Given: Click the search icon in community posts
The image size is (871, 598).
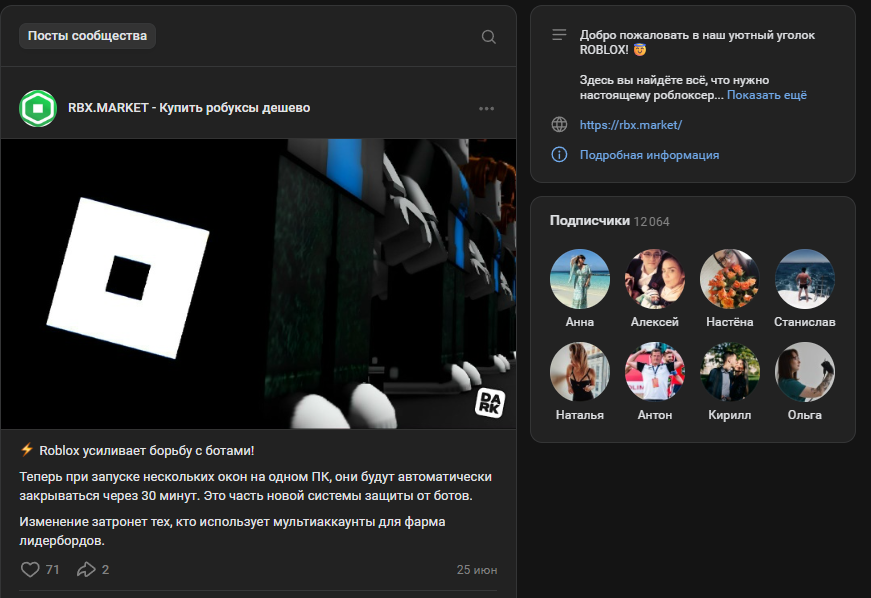Looking at the screenshot, I should [488, 37].
